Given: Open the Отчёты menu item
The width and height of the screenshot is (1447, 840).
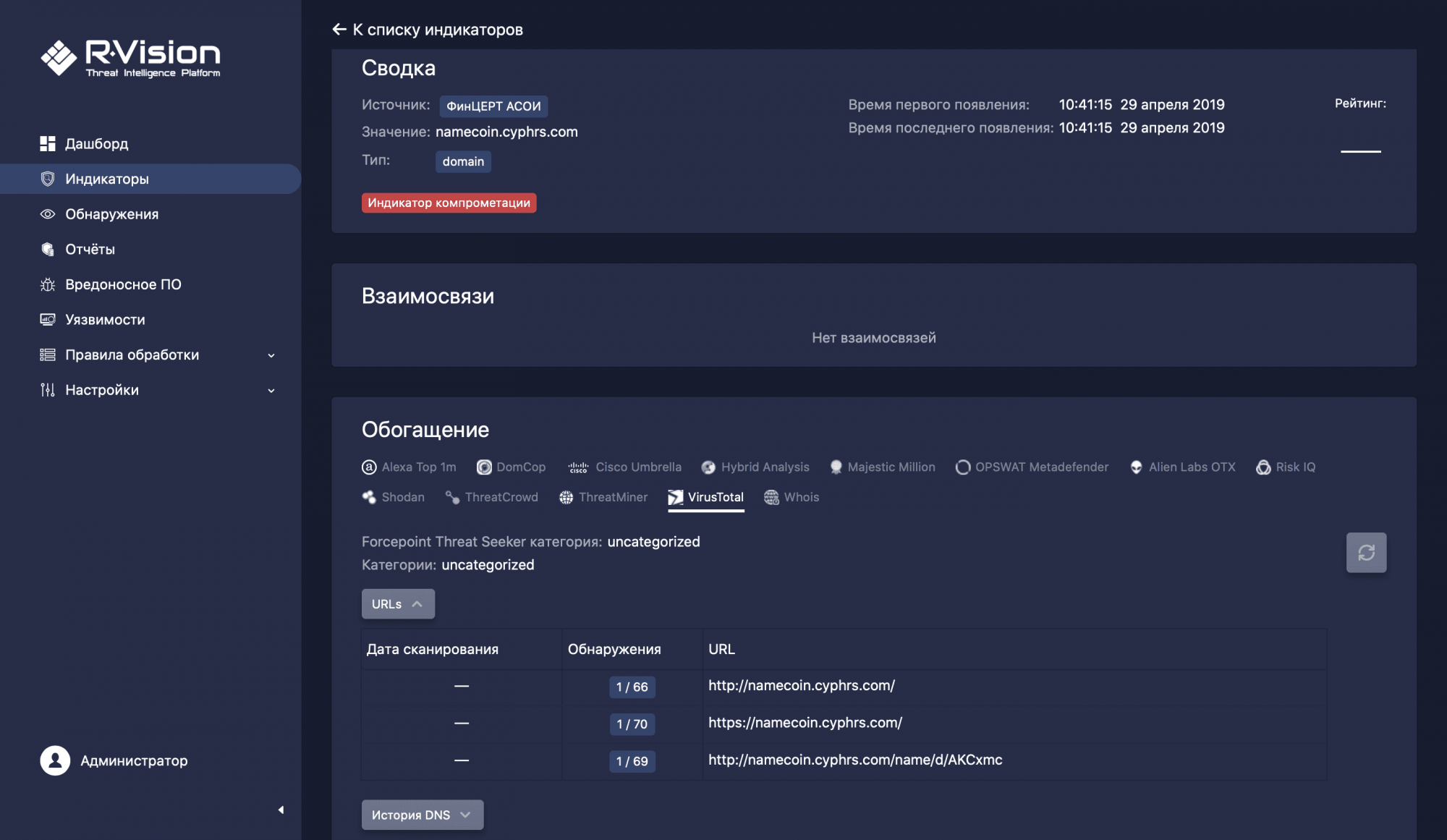Looking at the screenshot, I should point(90,250).
